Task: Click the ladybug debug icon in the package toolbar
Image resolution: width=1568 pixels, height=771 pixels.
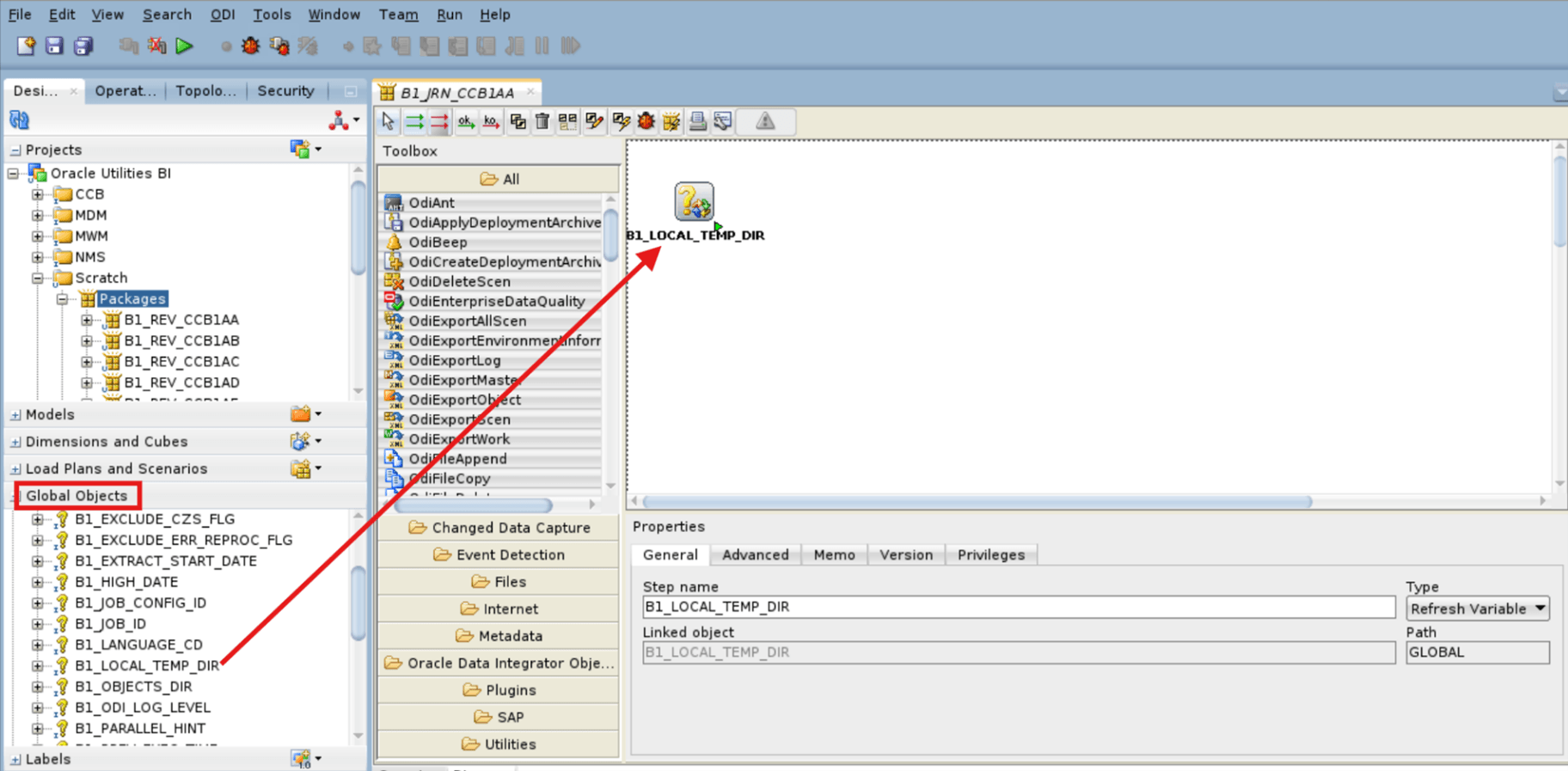Action: point(646,122)
